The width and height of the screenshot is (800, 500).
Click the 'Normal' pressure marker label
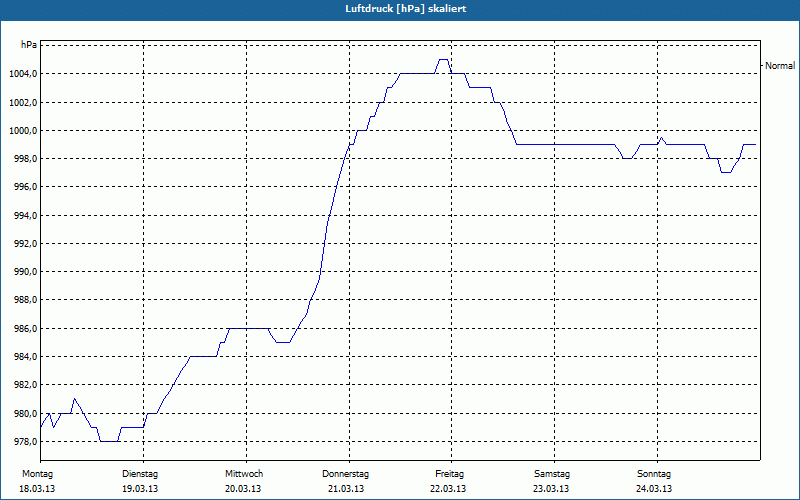coord(780,65)
